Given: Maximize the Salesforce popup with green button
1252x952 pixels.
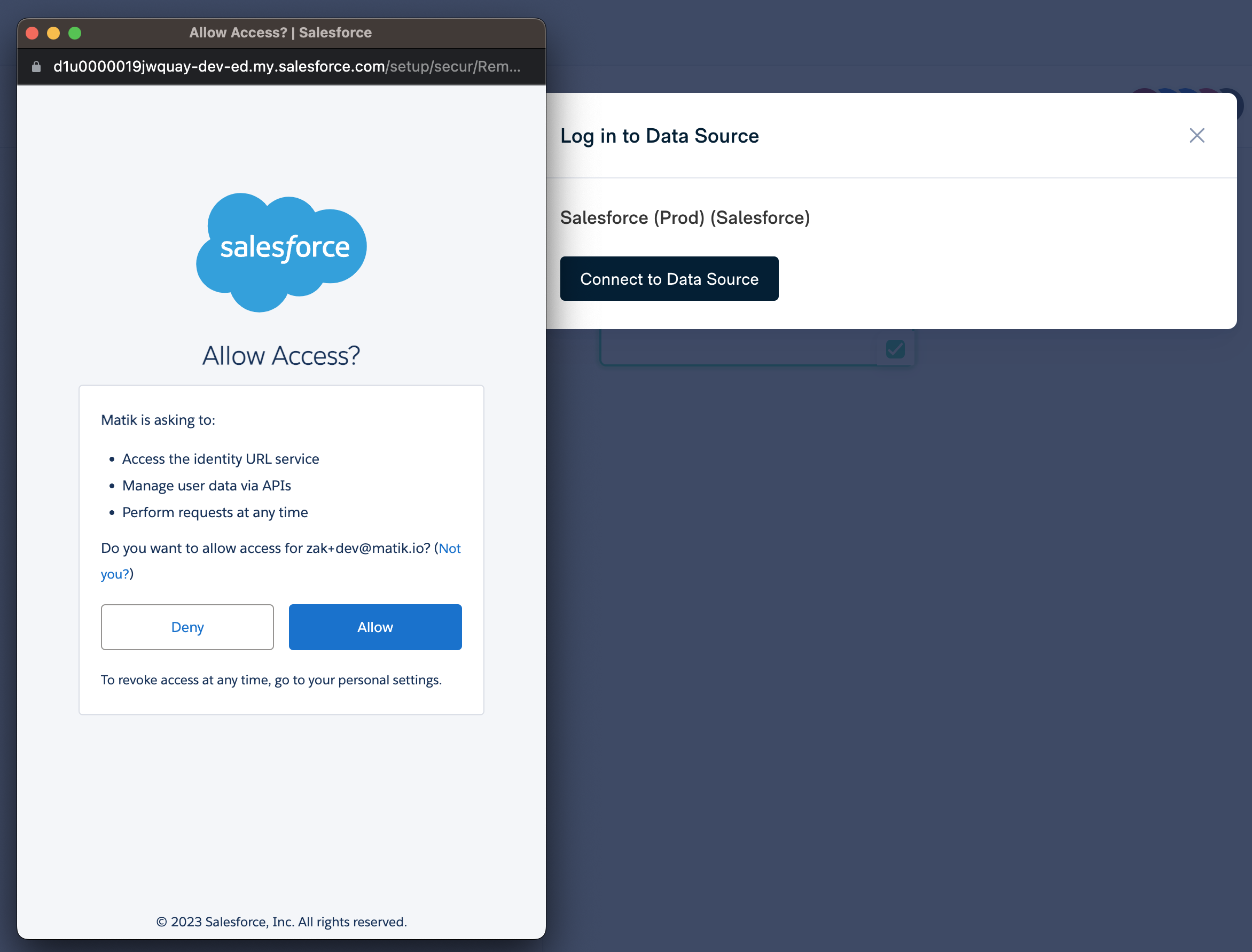Looking at the screenshot, I should 75,33.
